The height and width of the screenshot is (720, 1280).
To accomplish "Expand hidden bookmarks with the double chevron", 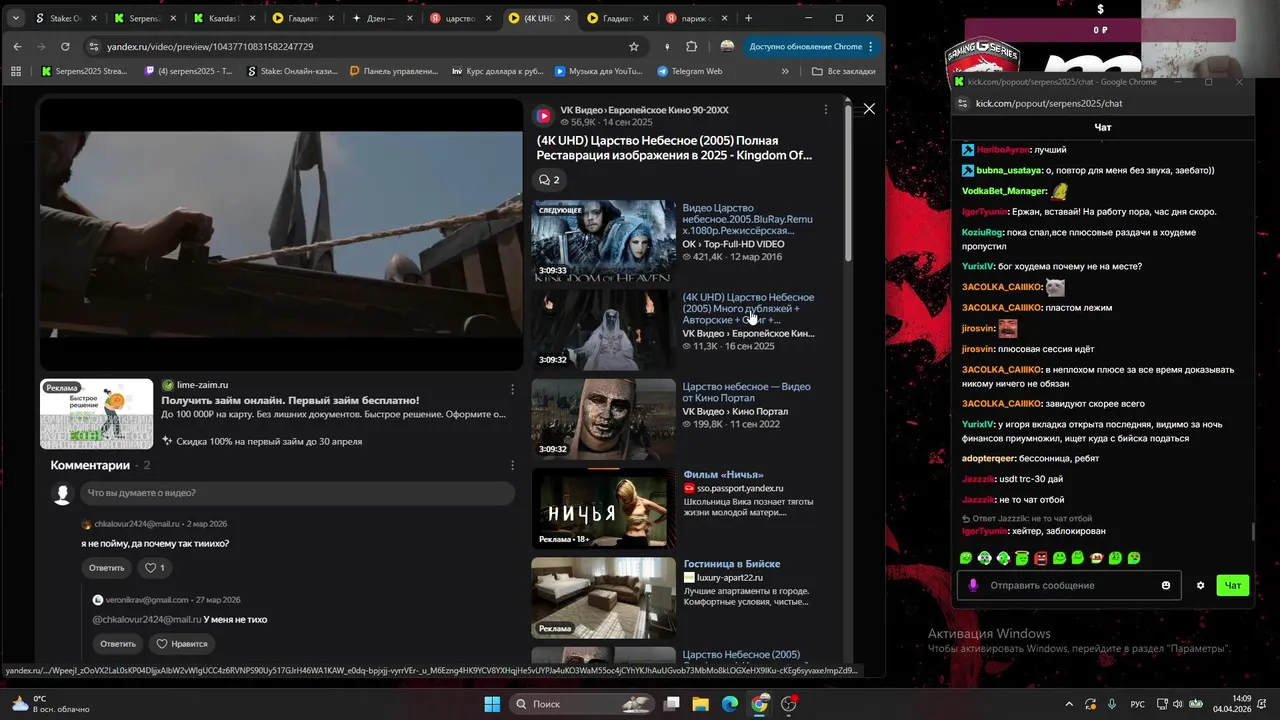I will 785,71.
